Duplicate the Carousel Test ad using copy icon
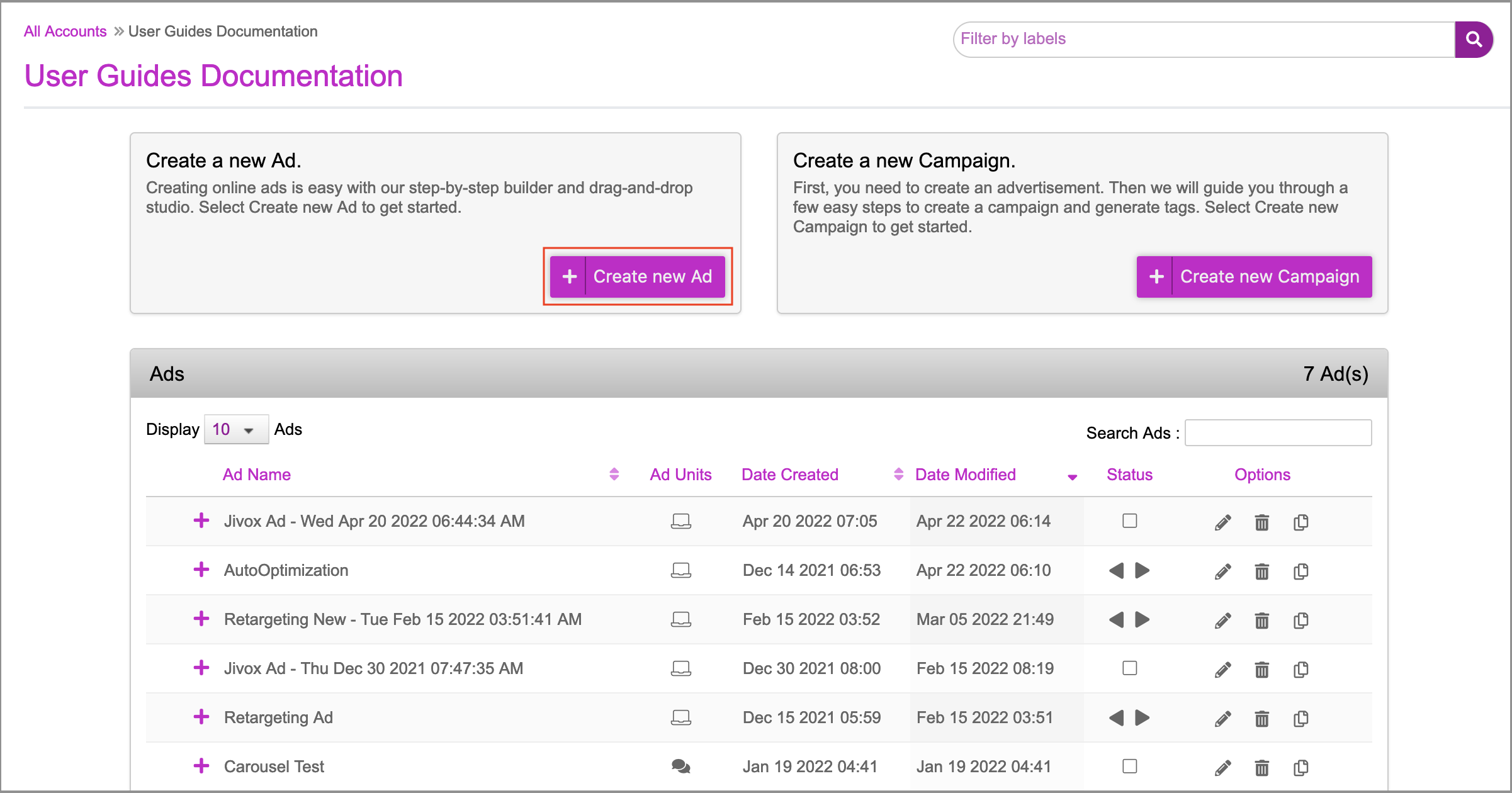Screen dimensions: 1512x793 pos(1300,768)
